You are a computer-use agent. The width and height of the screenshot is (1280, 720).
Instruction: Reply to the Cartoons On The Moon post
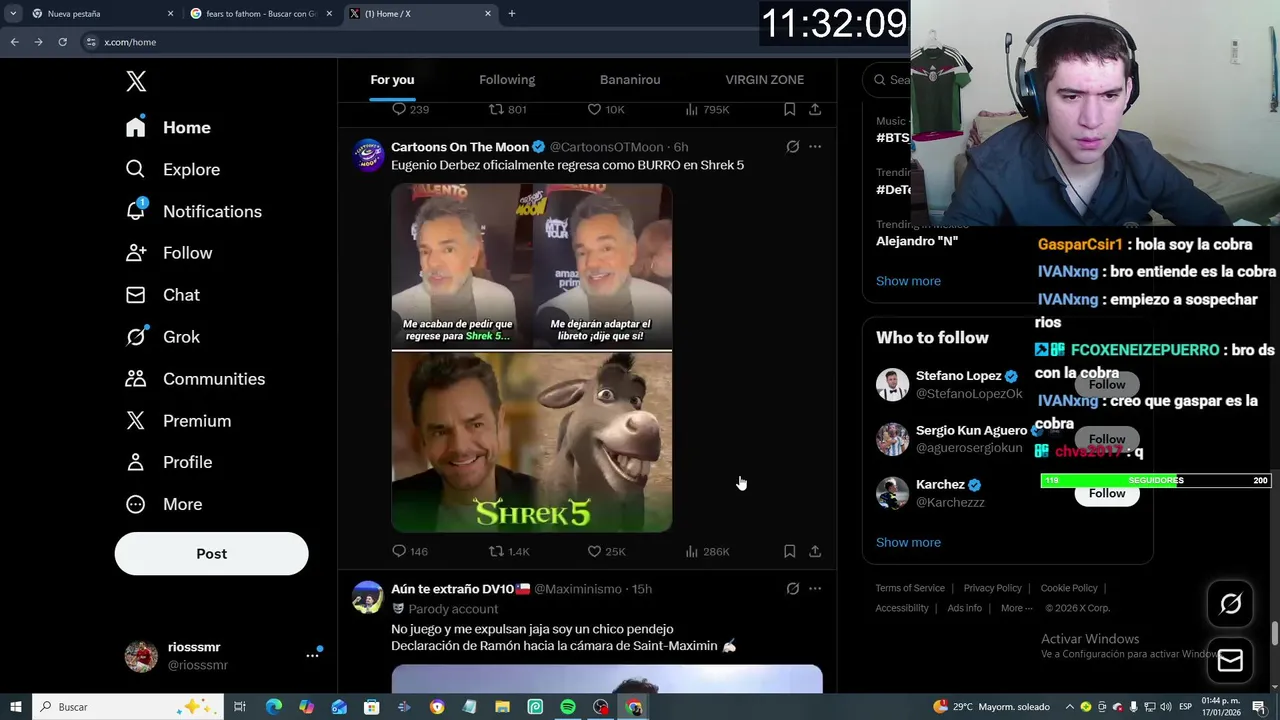click(409, 551)
